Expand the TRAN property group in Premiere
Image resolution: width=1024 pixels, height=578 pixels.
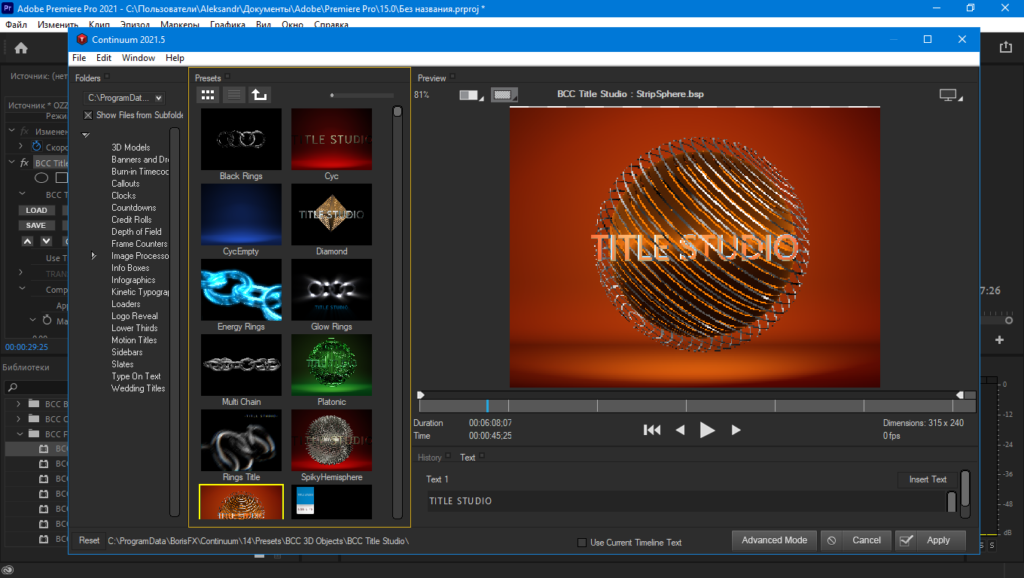(x=21, y=272)
